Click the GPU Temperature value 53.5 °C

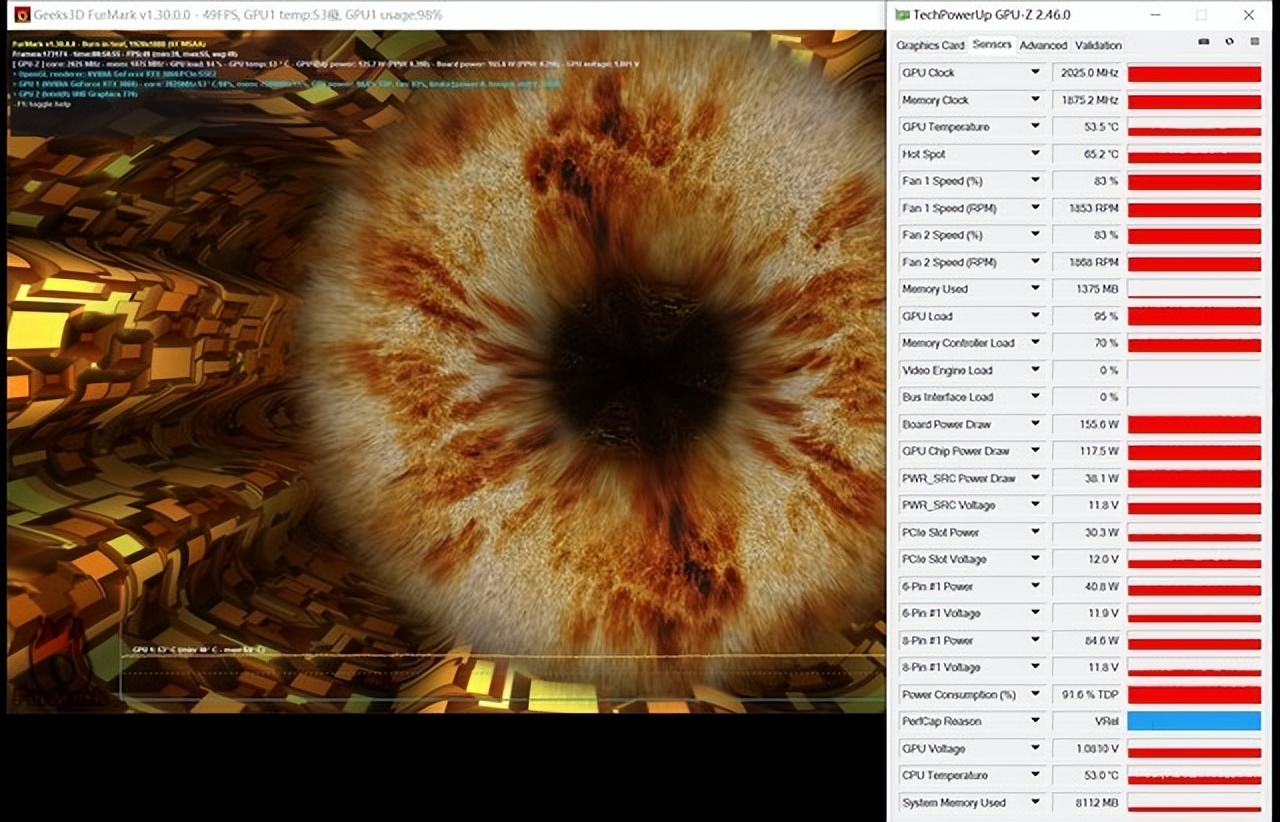pyautogui.click(x=1087, y=127)
